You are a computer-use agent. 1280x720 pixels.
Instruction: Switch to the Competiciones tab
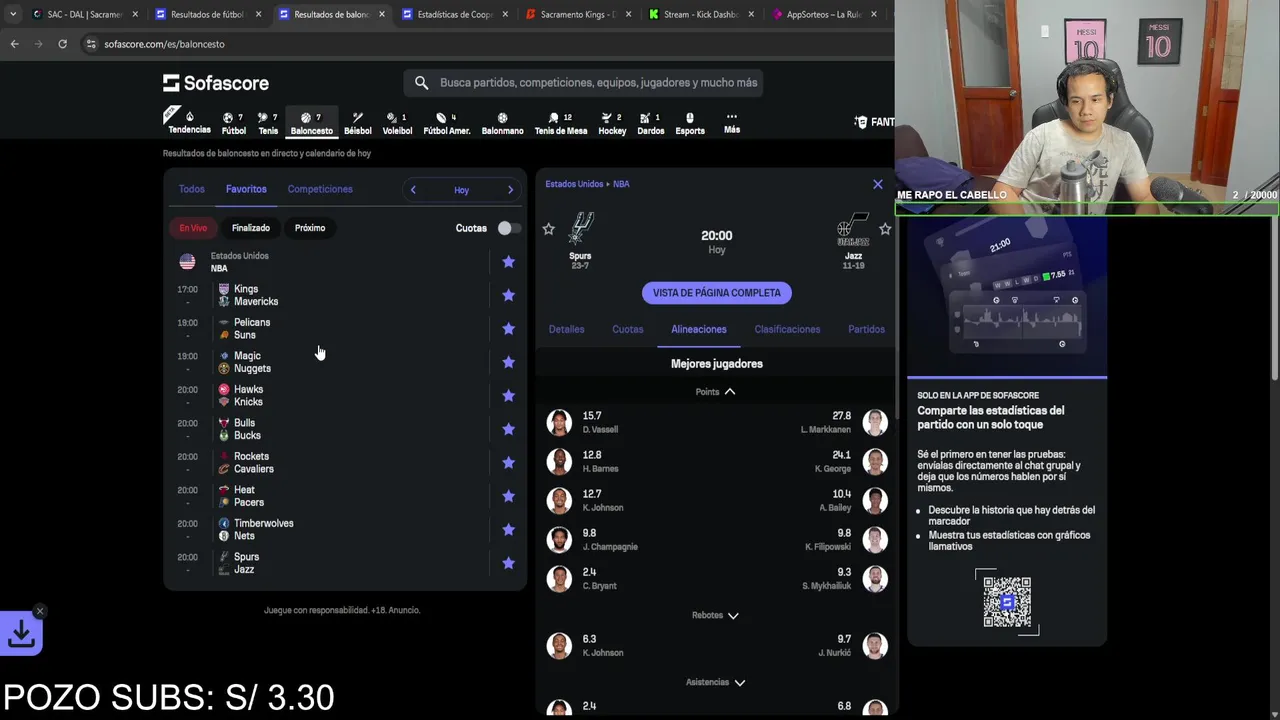click(320, 189)
